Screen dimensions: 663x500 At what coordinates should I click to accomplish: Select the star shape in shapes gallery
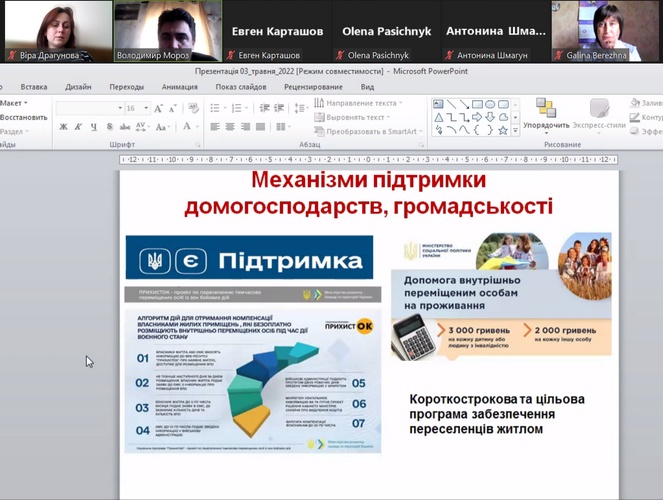point(502,128)
